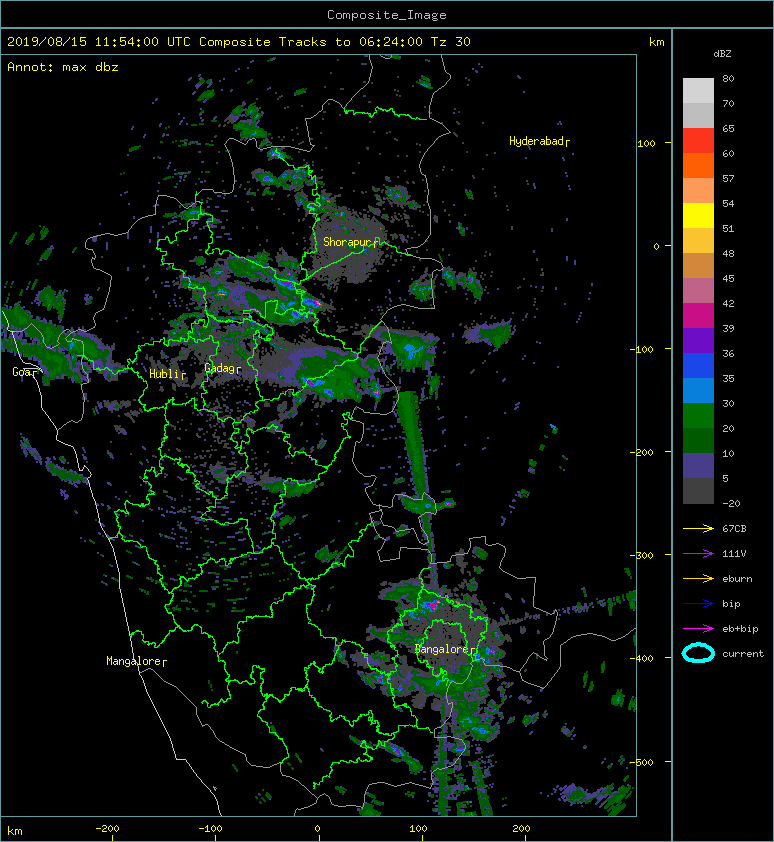Screen dimensions: 774x842
Task: Select the dark orange swatch between 60 and 57
Action: point(698,166)
